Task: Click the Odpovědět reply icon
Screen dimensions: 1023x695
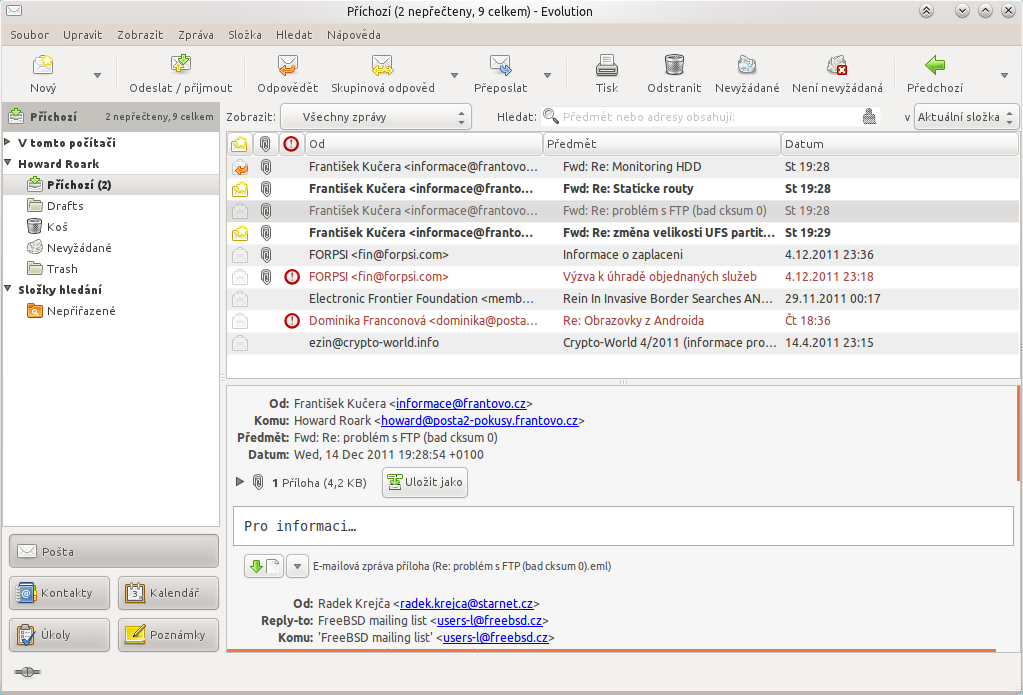Action: point(288,66)
